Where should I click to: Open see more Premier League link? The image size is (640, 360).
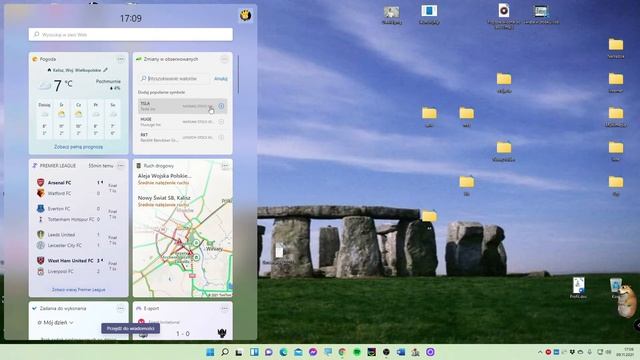pyautogui.click(x=78, y=289)
